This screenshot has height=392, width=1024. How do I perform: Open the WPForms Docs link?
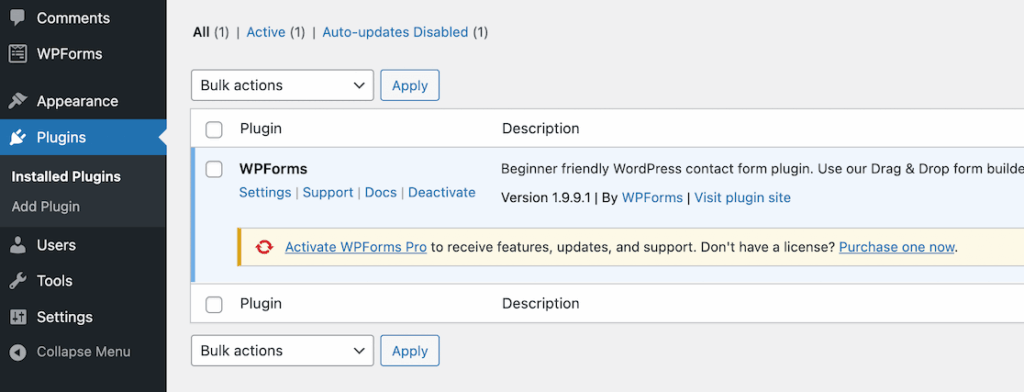click(381, 193)
